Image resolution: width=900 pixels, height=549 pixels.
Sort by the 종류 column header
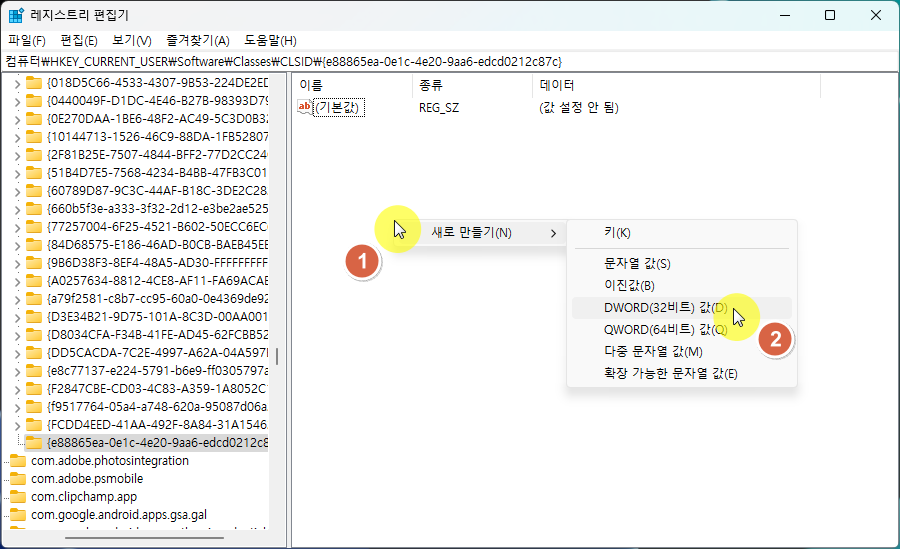(472, 86)
